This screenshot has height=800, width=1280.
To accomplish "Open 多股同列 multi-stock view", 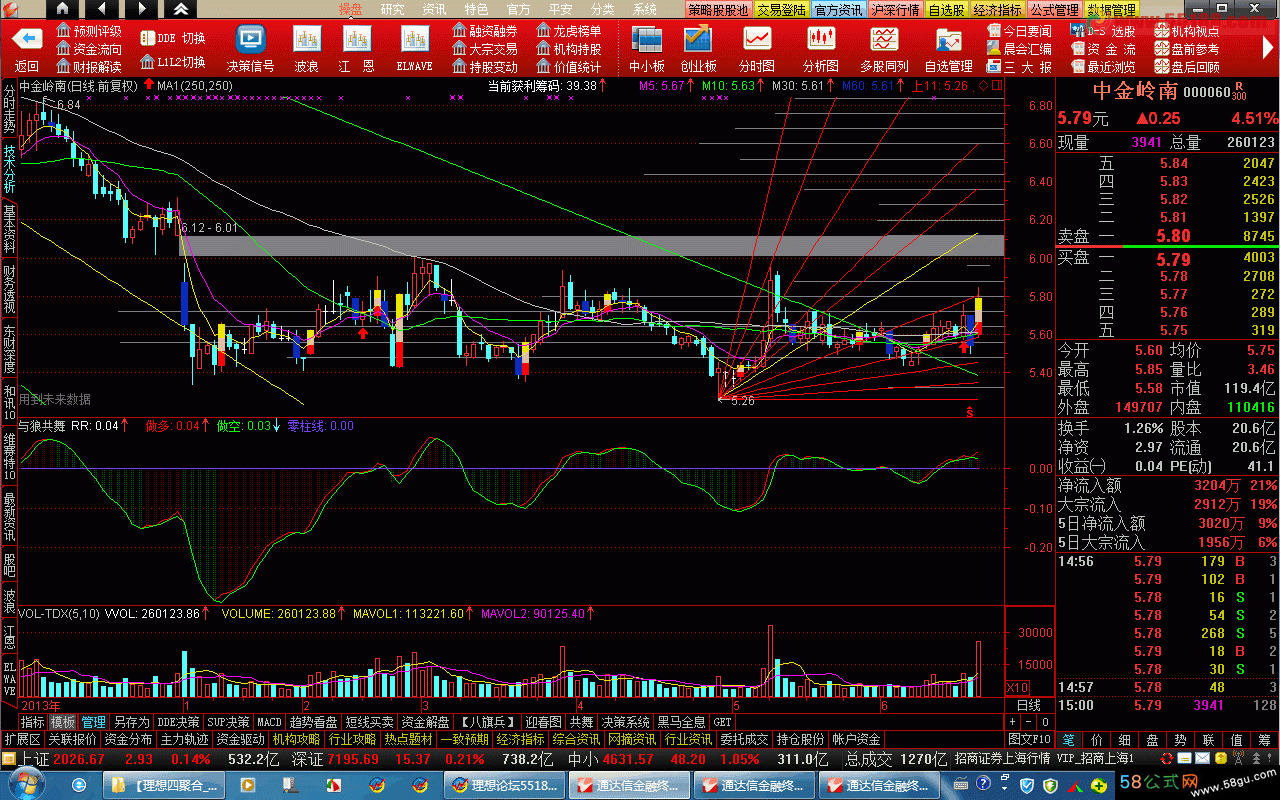I will (884, 40).
